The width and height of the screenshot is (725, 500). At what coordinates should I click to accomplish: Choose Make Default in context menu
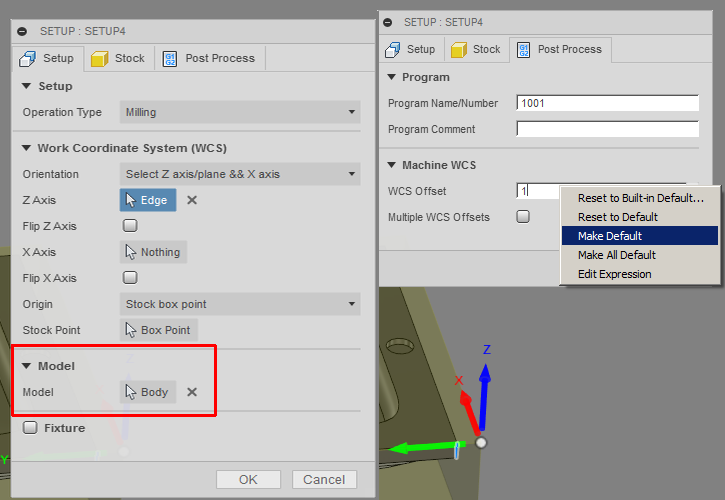click(640, 236)
